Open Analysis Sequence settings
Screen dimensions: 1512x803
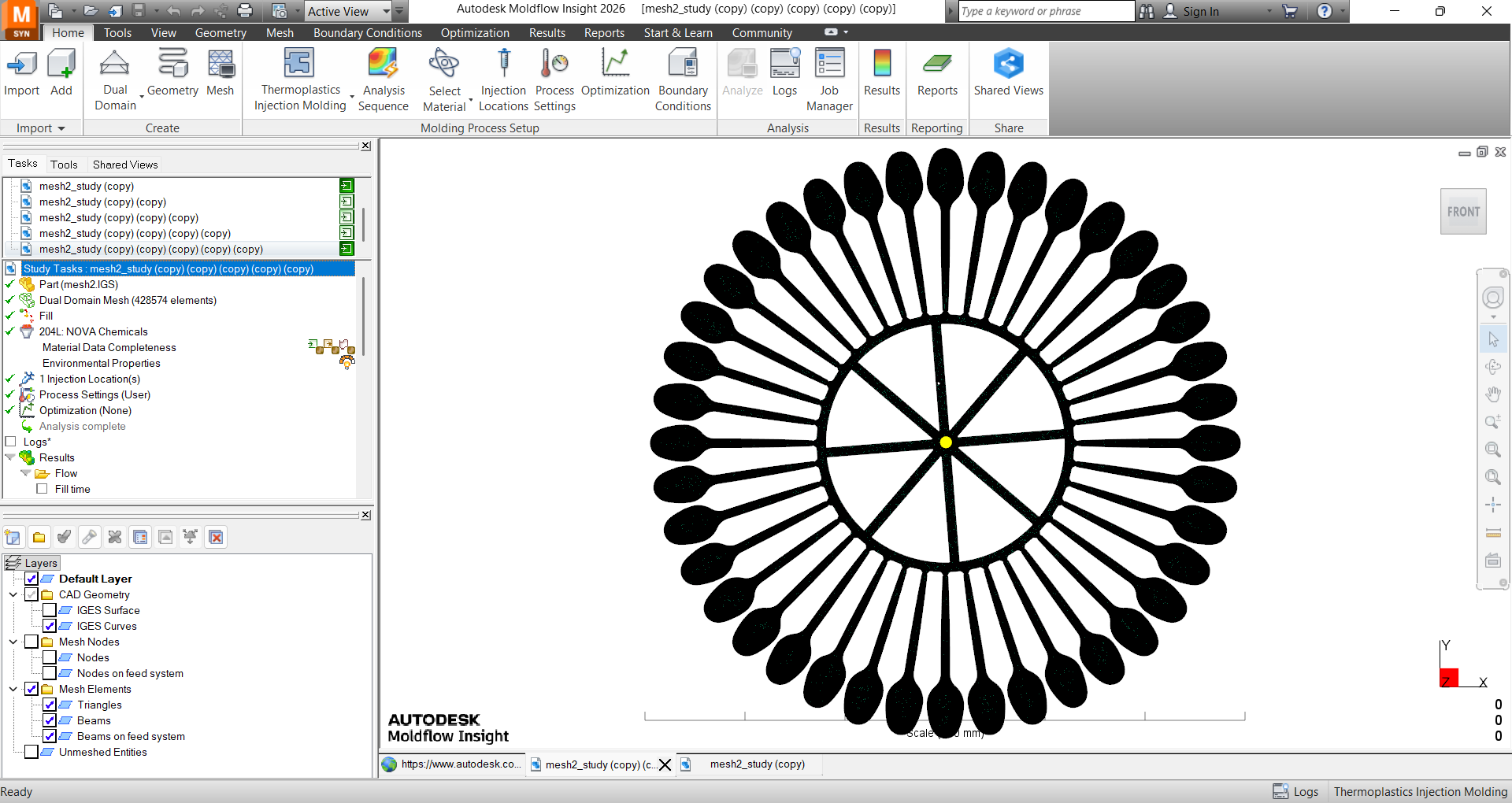[x=384, y=80]
